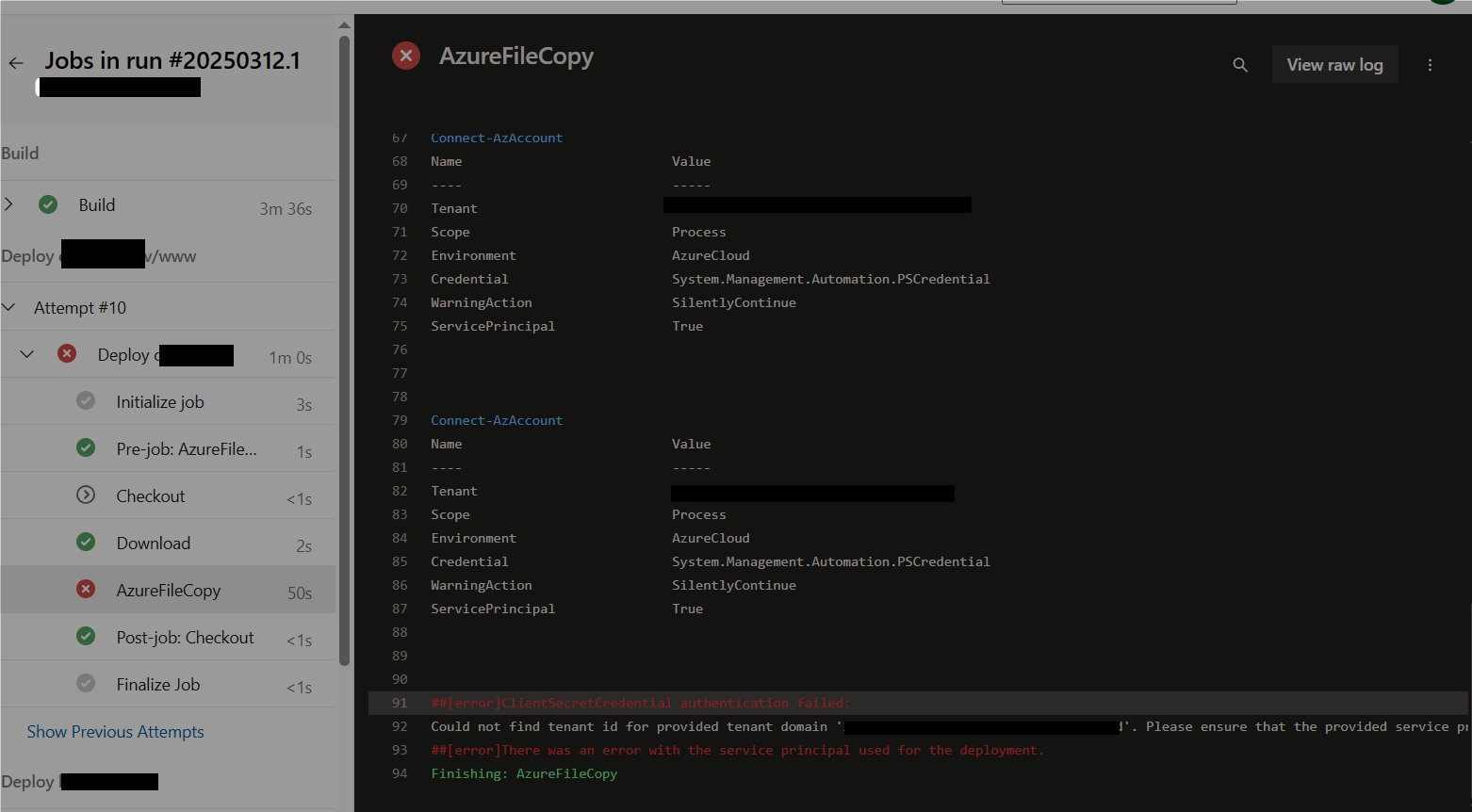Click Show Previous Attempts
Viewport: 1472px width, 812px height.
point(115,731)
